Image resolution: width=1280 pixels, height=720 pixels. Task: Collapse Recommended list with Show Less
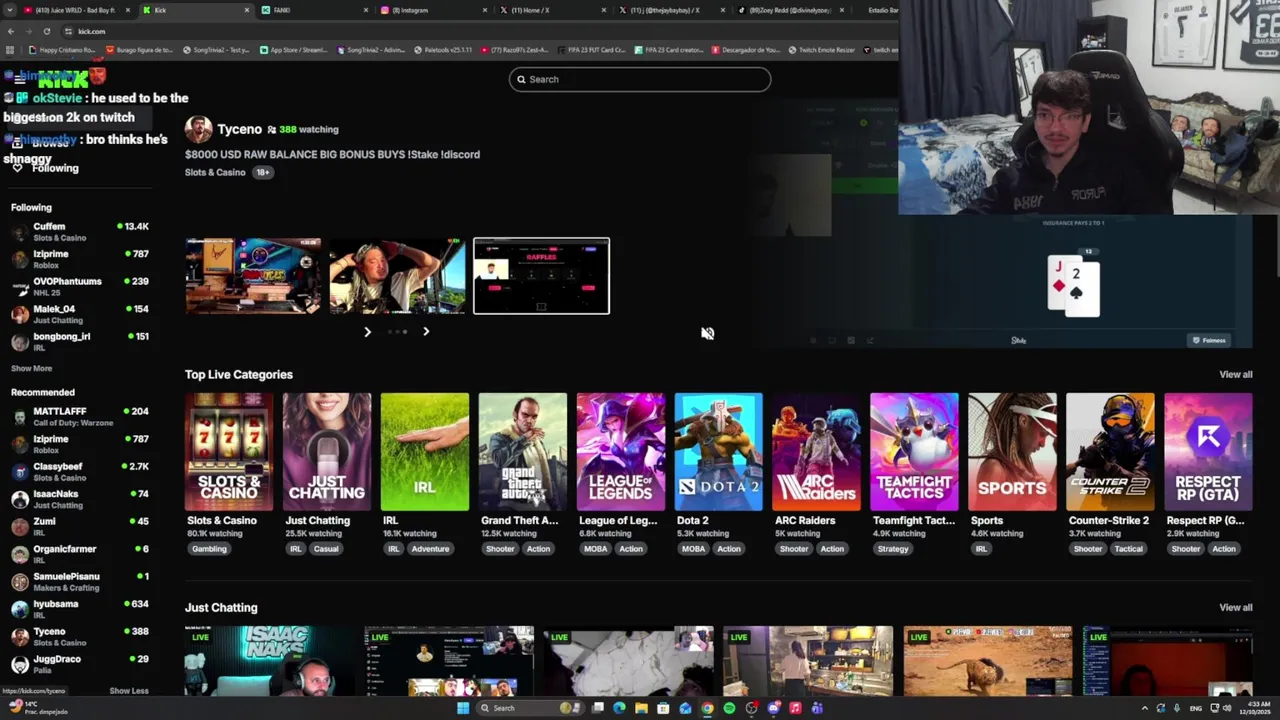pos(128,690)
